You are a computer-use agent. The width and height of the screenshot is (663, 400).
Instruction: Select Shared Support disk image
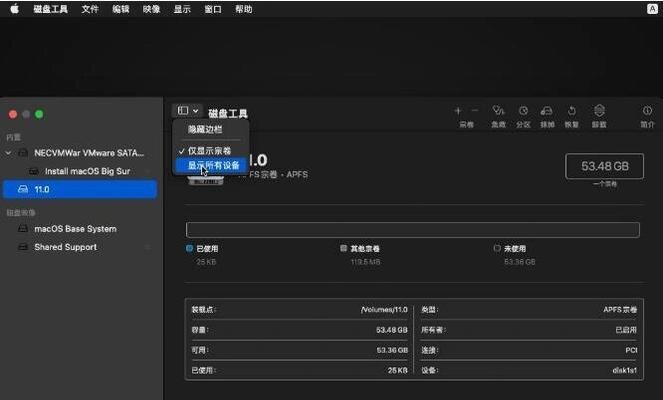[x=80, y=247]
